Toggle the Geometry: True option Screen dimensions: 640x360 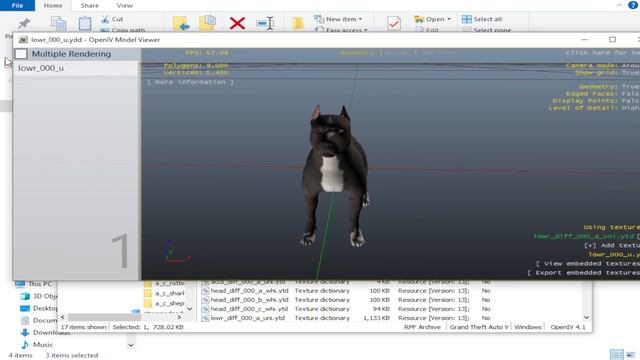tap(609, 87)
